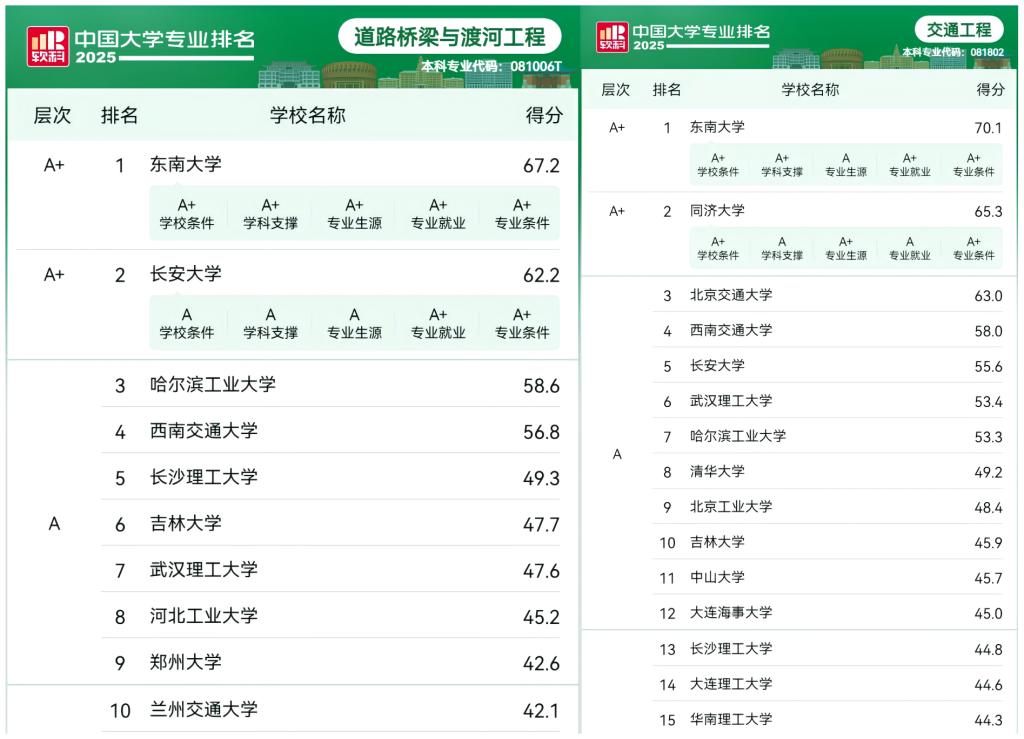Image resolution: width=1024 pixels, height=739 pixels.
Task: Open 长安大学 ranked 2nd in the left list
Action: (186, 274)
